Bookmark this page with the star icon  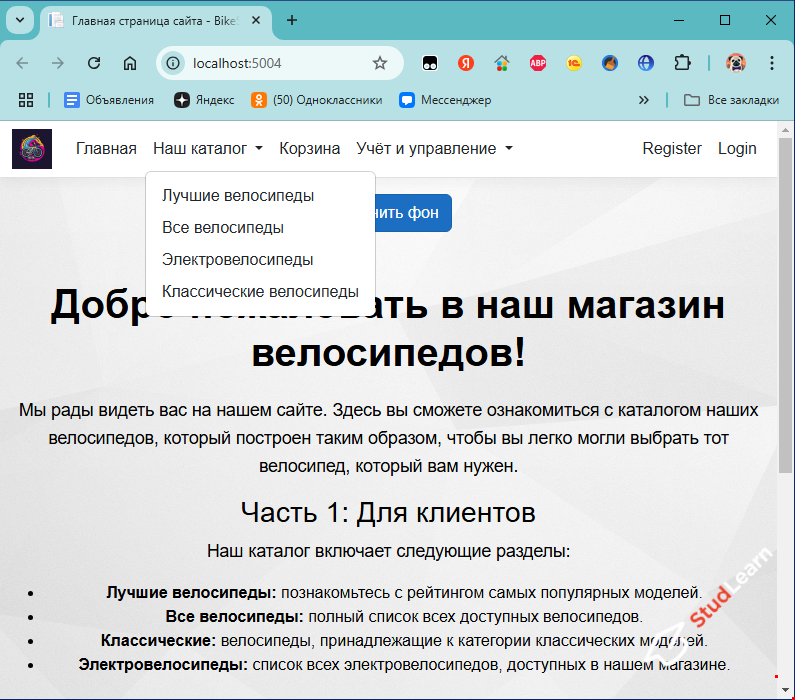(x=380, y=63)
